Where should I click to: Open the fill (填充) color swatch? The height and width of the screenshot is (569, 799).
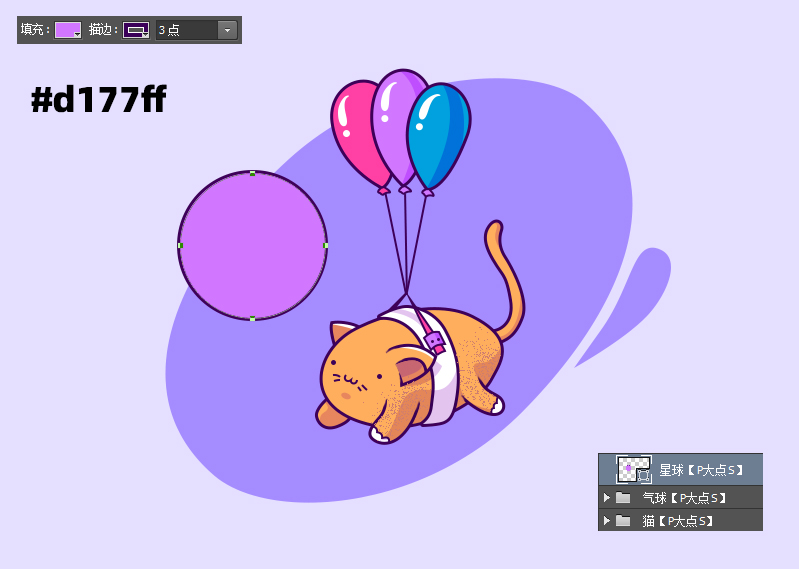67,30
